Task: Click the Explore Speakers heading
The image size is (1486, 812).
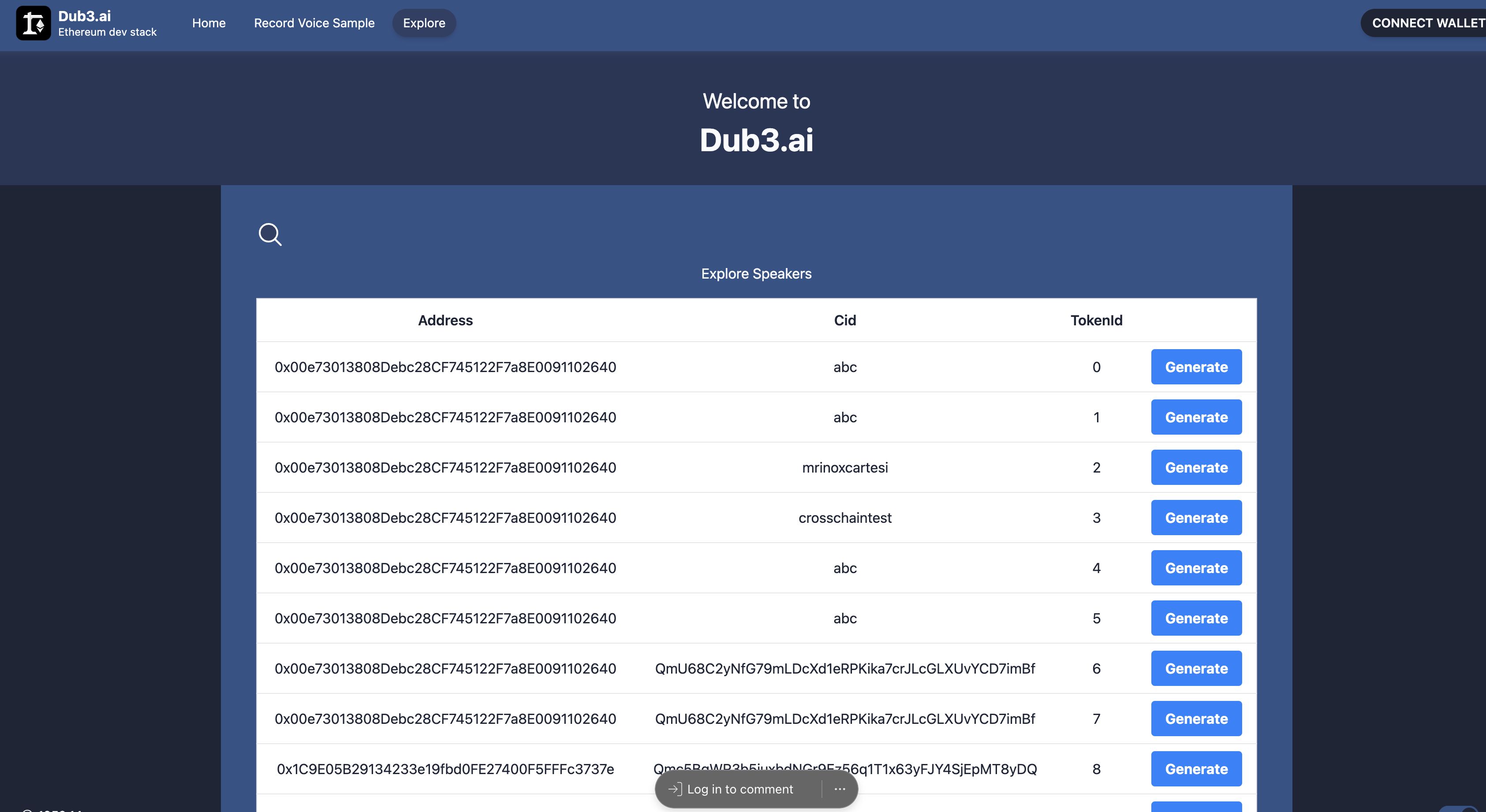Action: click(756, 273)
